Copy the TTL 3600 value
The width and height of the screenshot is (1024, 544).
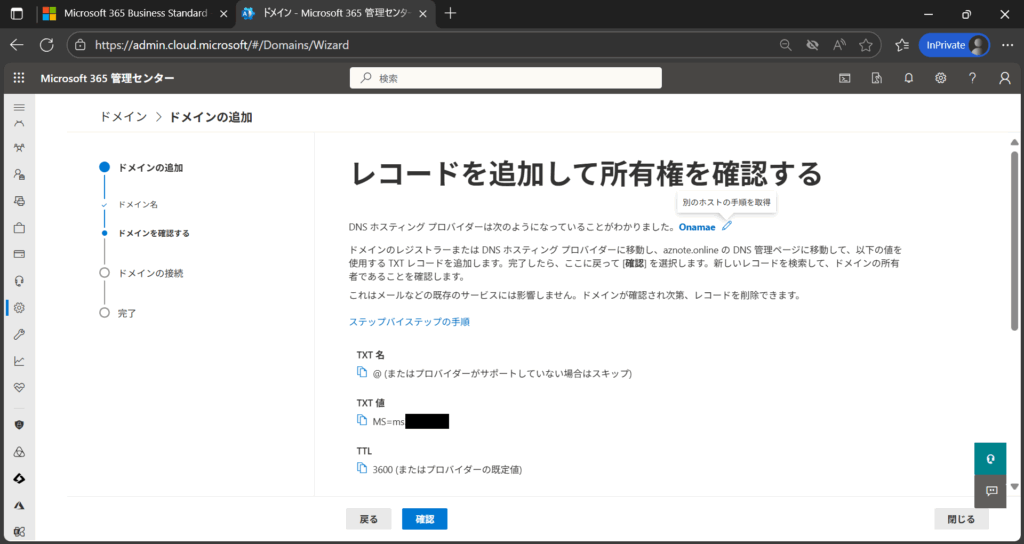point(362,468)
